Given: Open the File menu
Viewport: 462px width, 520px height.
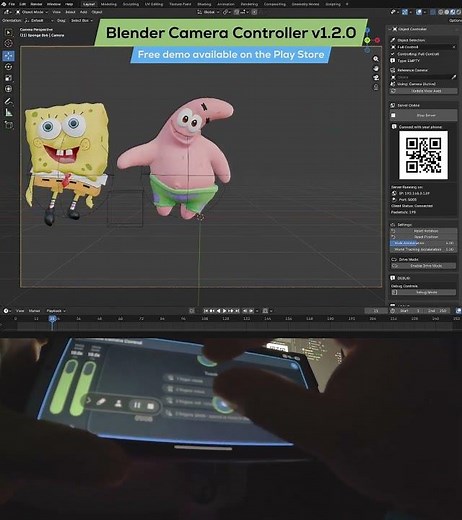Looking at the screenshot, I should coord(12,4).
